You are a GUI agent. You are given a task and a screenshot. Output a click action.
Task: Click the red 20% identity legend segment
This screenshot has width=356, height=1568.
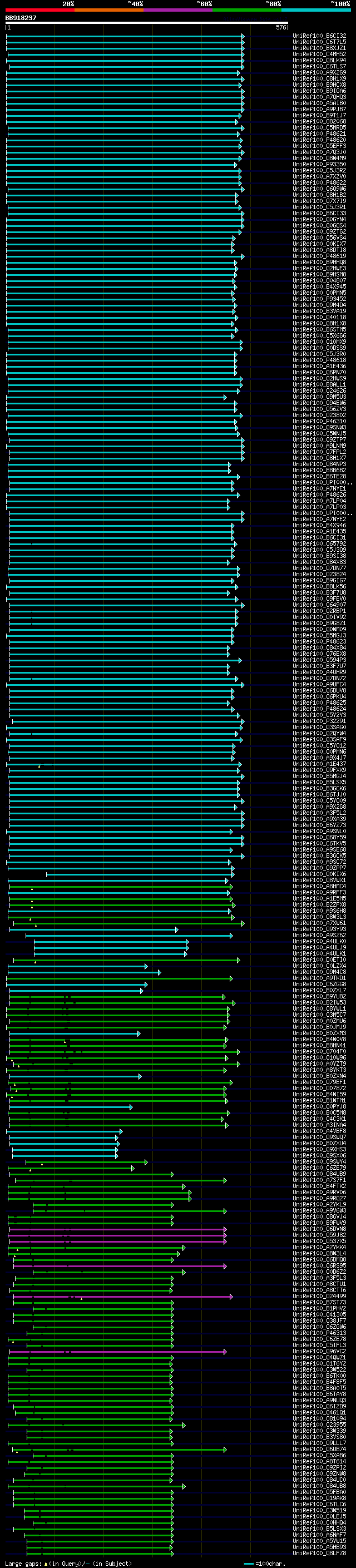tap(40, 10)
